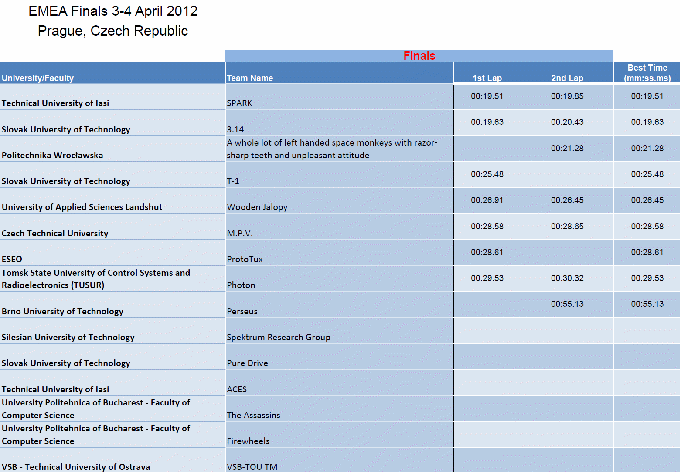Select the 'Best Time (mm:ss.ms)' column header
680x472 pixels.
[x=647, y=73]
